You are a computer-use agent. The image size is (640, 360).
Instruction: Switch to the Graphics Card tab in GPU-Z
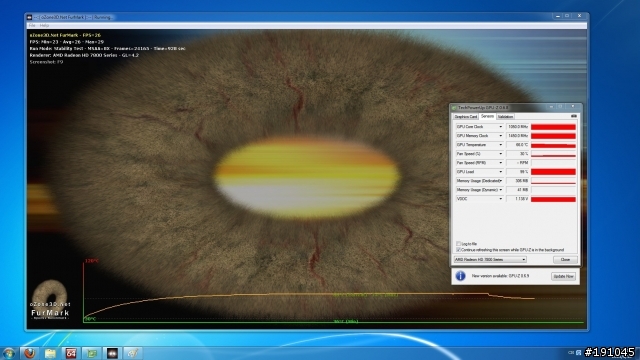466,117
